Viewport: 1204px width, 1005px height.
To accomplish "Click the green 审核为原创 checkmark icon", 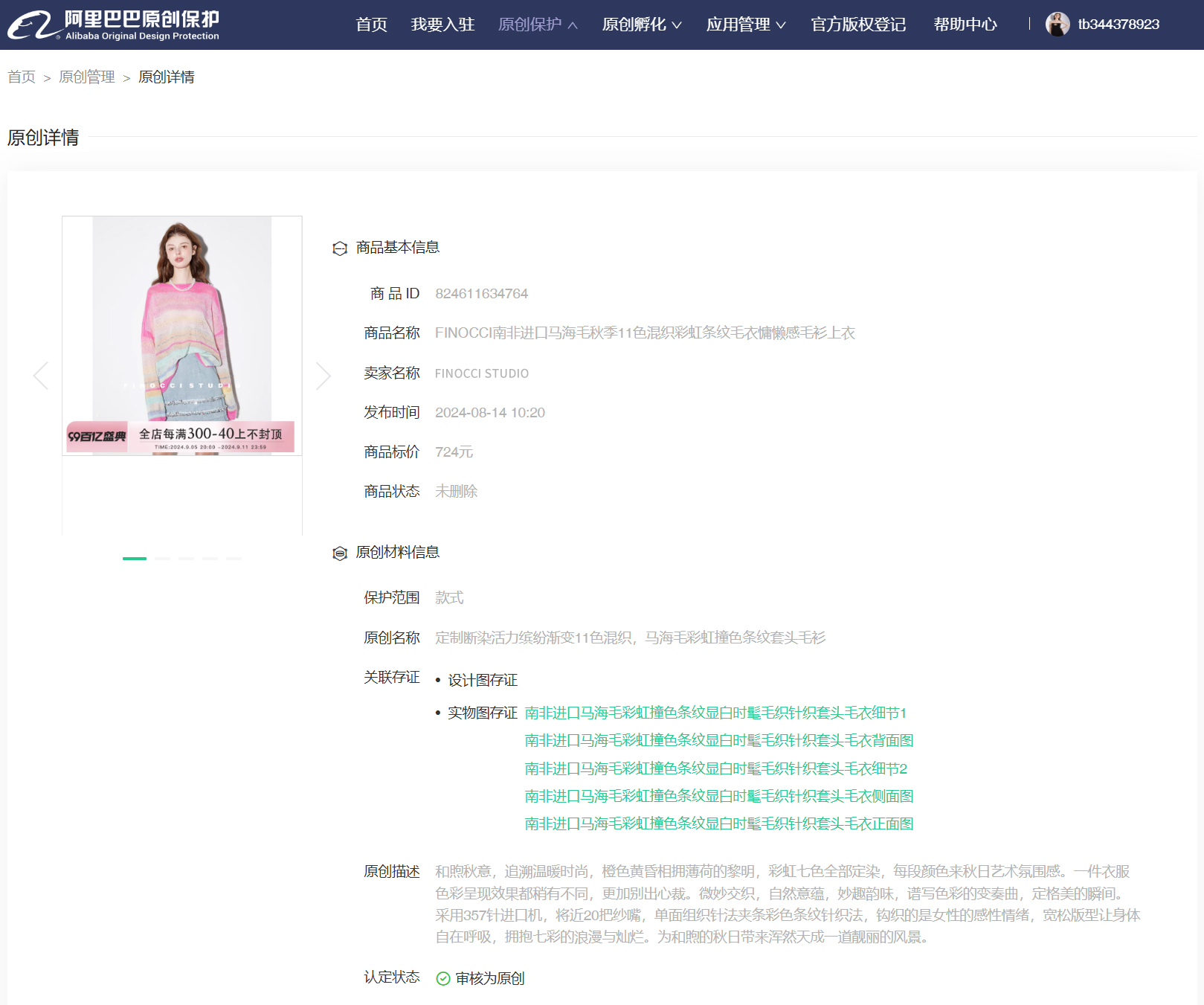I will tap(443, 979).
